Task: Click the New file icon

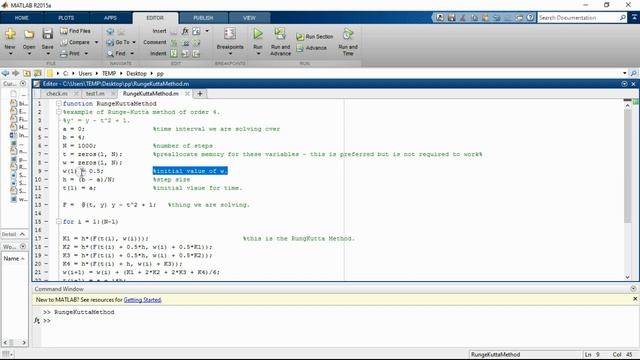Action: pyautogui.click(x=10, y=34)
